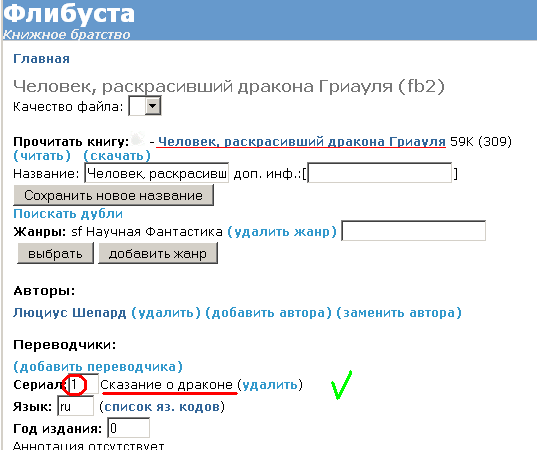Open Поискать дубли link
The image size is (537, 450).
click(x=68, y=214)
